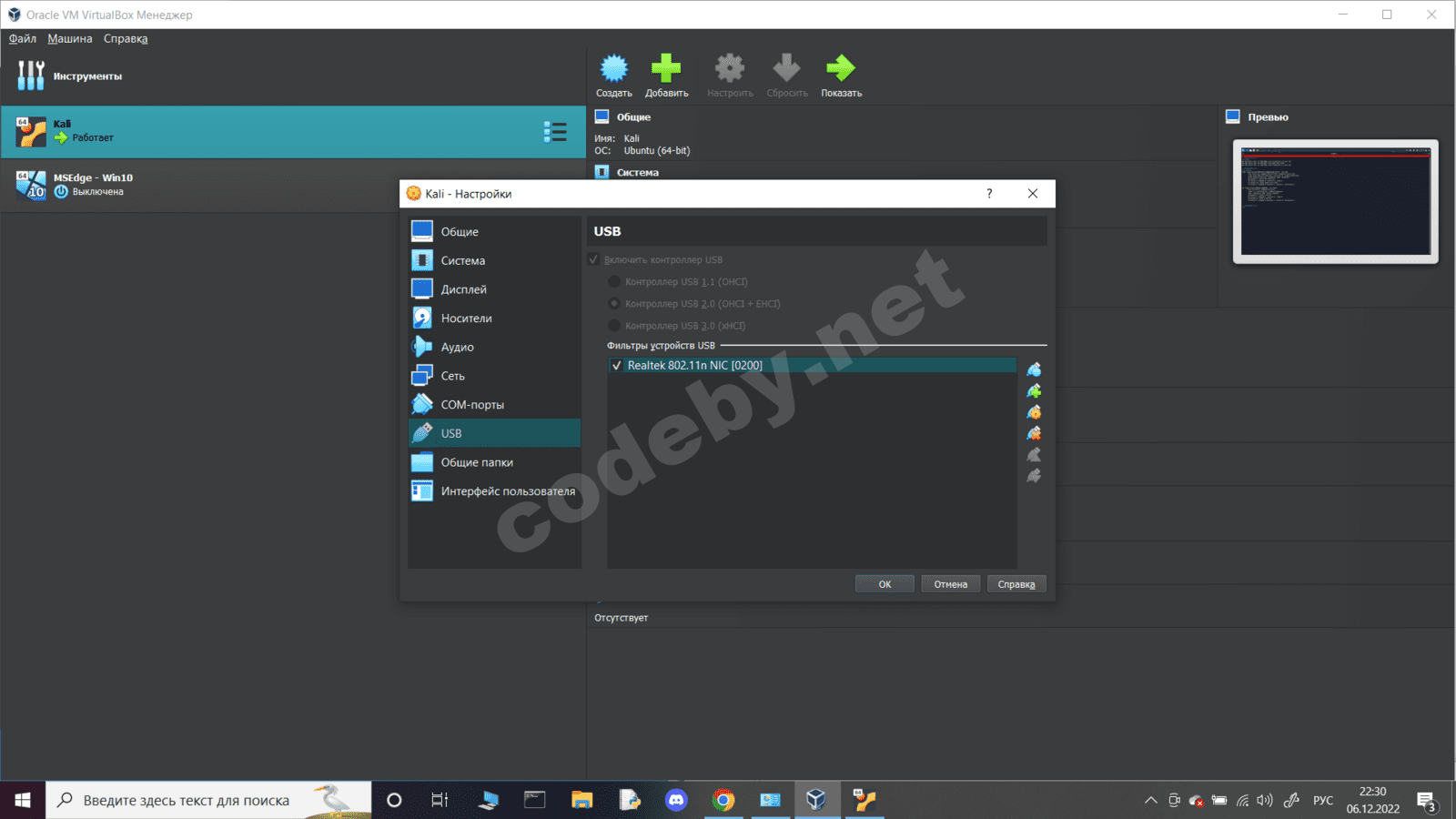The height and width of the screenshot is (819, 1456).
Task: Open the terminal window taskbar icon
Action: [535, 800]
